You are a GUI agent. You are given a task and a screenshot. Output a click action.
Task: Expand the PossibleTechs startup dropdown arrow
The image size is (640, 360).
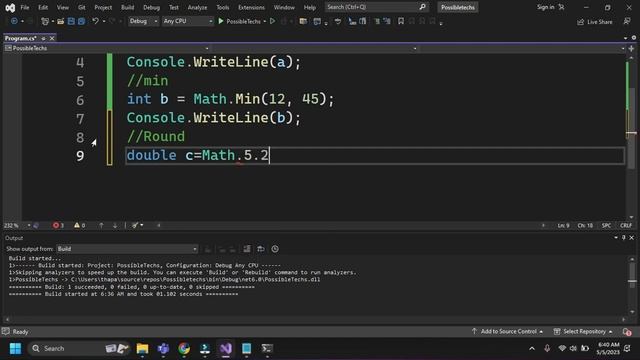264,21
